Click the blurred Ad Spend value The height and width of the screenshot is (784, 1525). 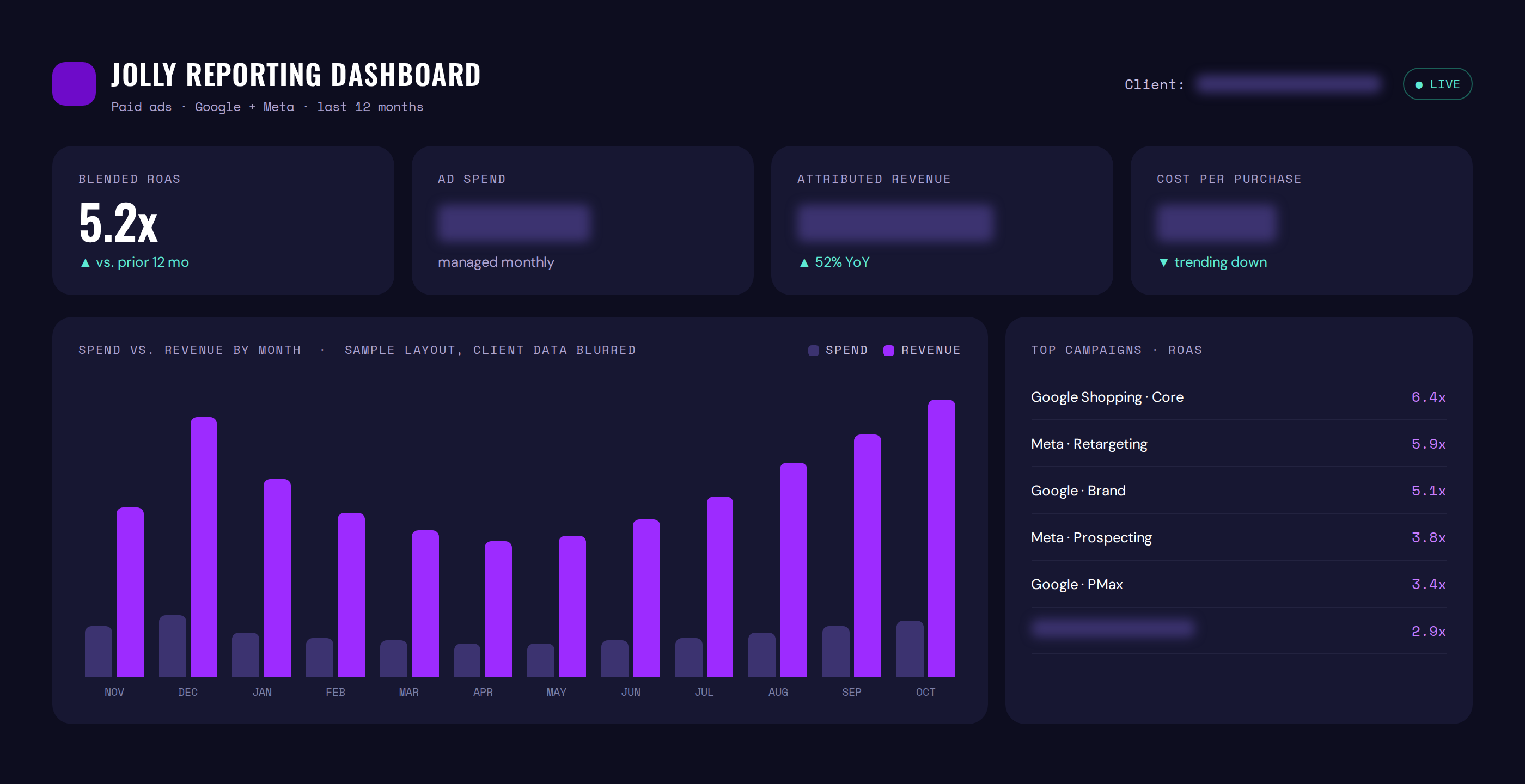point(514,223)
